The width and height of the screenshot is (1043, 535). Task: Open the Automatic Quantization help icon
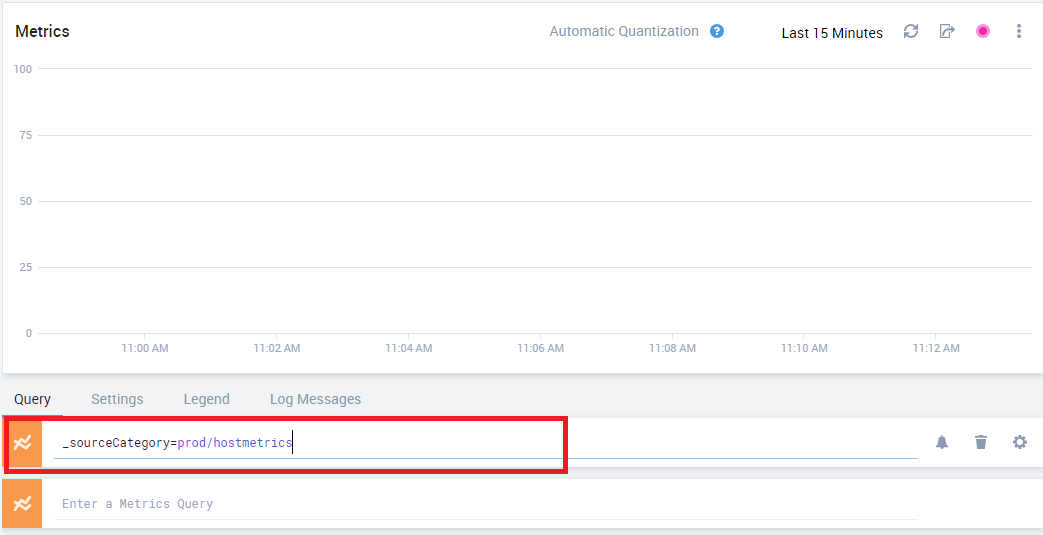point(716,31)
